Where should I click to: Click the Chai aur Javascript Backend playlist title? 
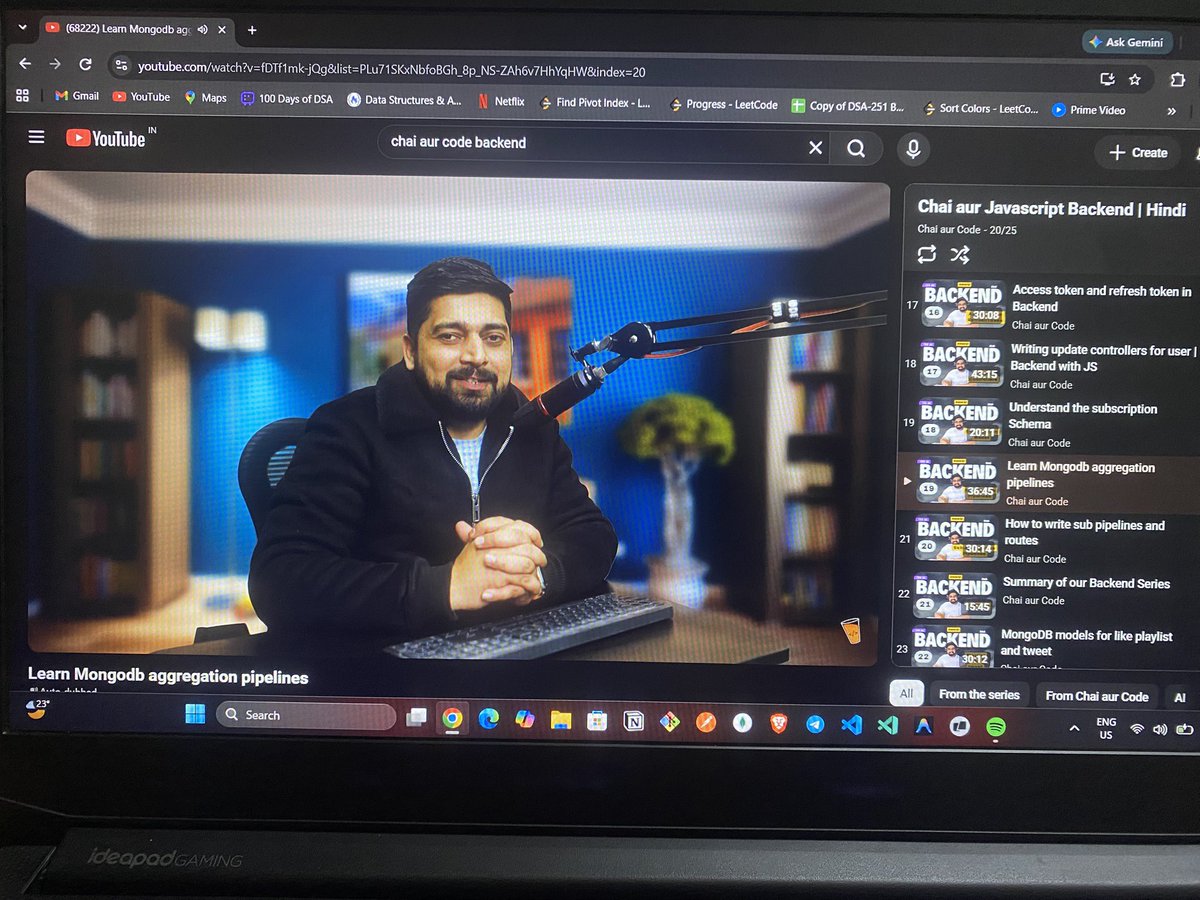(1052, 209)
